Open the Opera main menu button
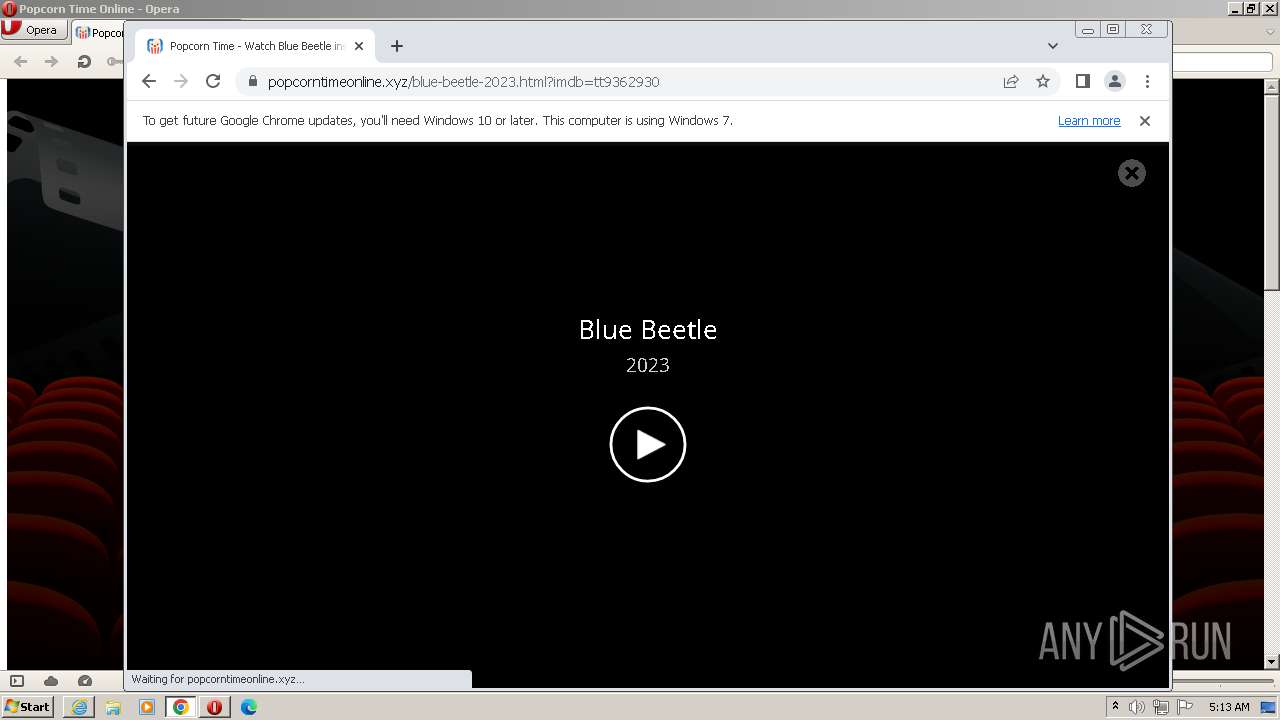Image resolution: width=1280 pixels, height=720 pixels. tap(33, 30)
